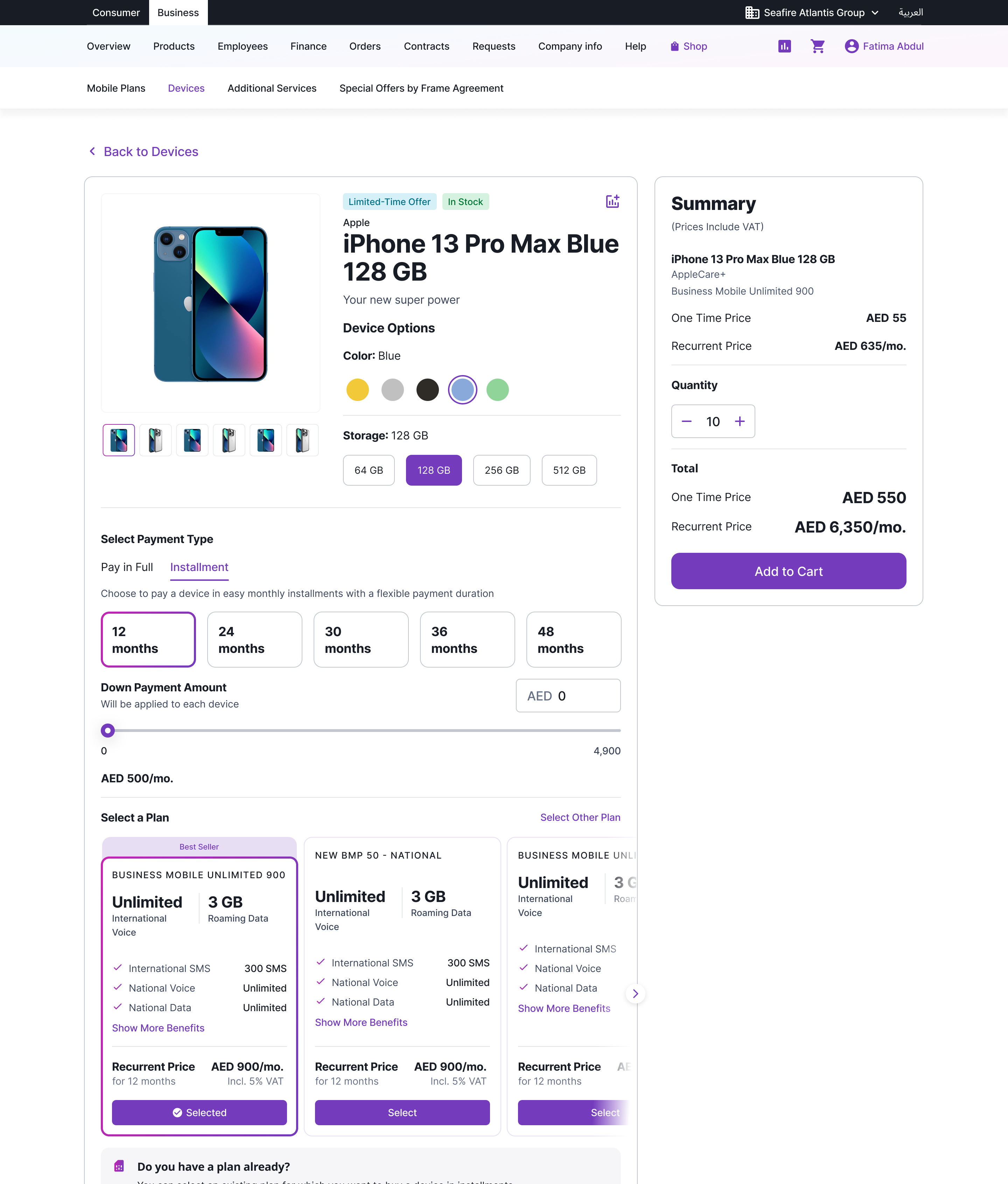Click the Add to Cart button
1008x1184 pixels.
(x=788, y=571)
